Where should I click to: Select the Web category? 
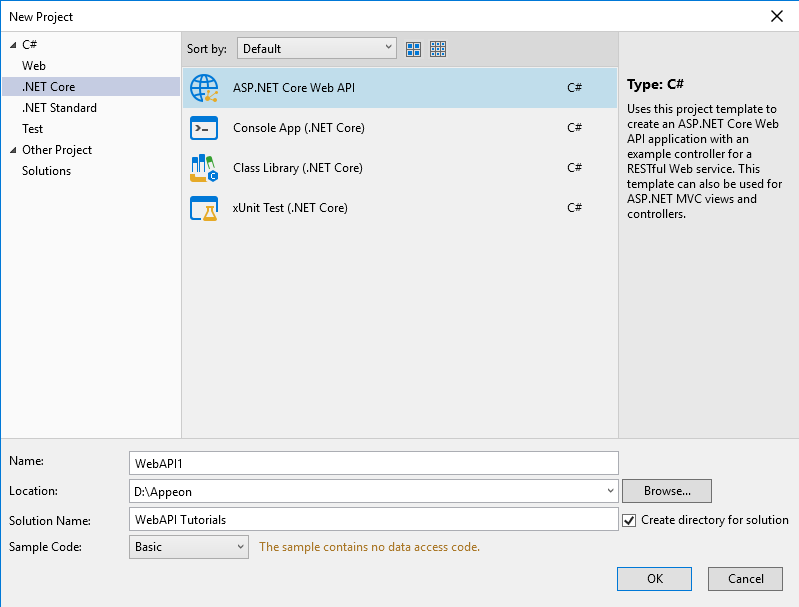tap(34, 66)
